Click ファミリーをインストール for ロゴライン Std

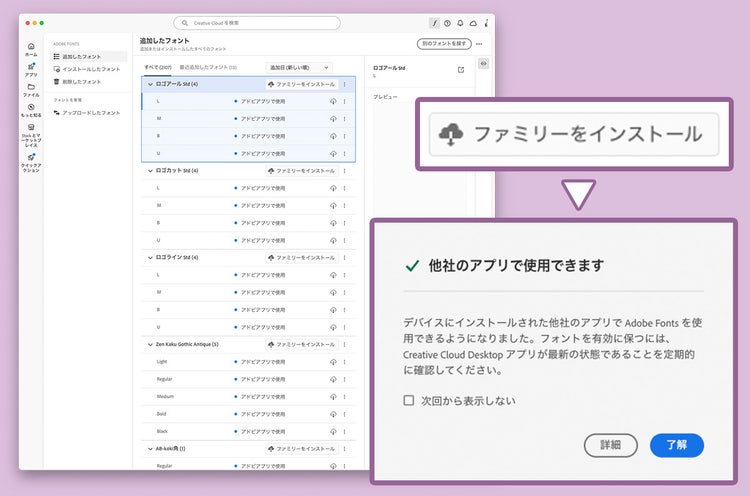301,257
